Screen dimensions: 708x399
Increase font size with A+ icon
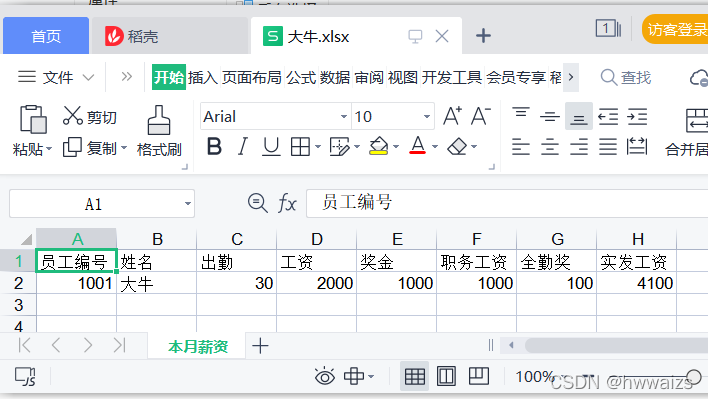(x=452, y=116)
